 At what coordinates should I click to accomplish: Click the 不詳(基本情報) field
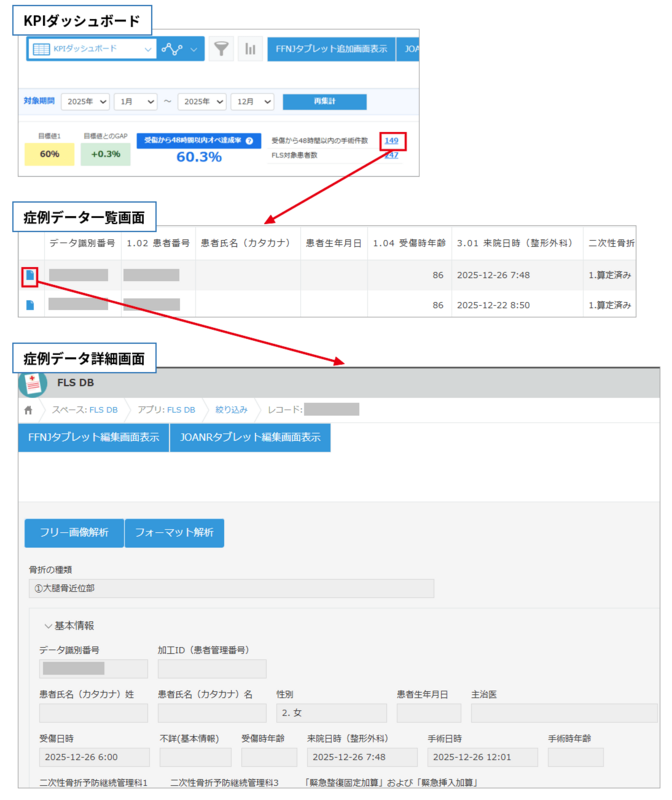click(x=195, y=757)
